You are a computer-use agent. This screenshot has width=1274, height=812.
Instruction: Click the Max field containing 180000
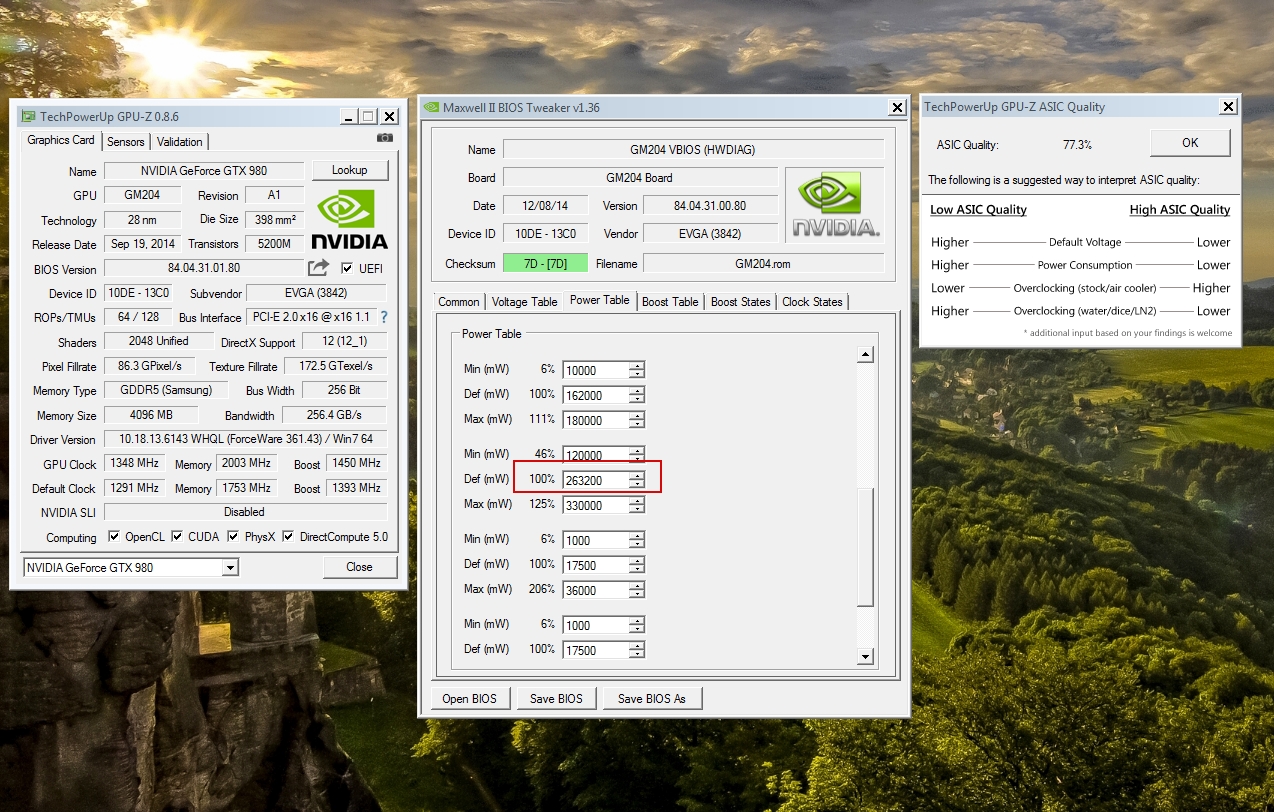click(x=595, y=420)
